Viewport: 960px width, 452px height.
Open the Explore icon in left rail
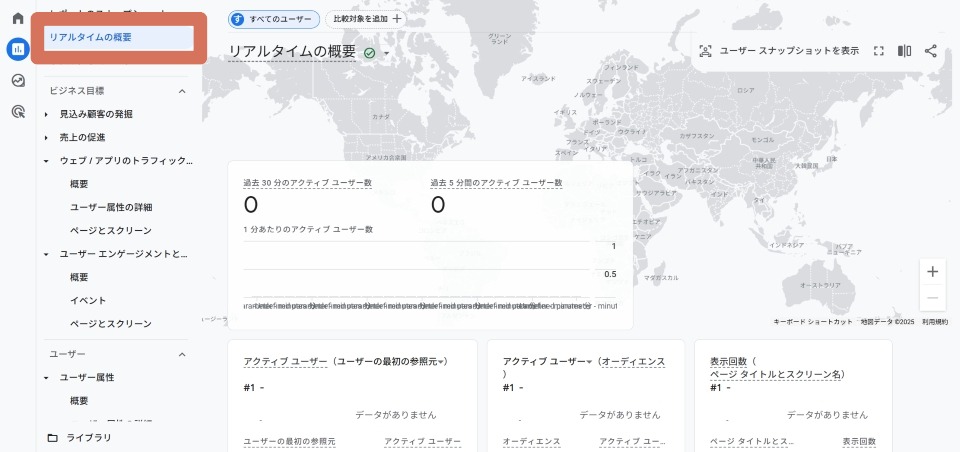tap(18, 80)
